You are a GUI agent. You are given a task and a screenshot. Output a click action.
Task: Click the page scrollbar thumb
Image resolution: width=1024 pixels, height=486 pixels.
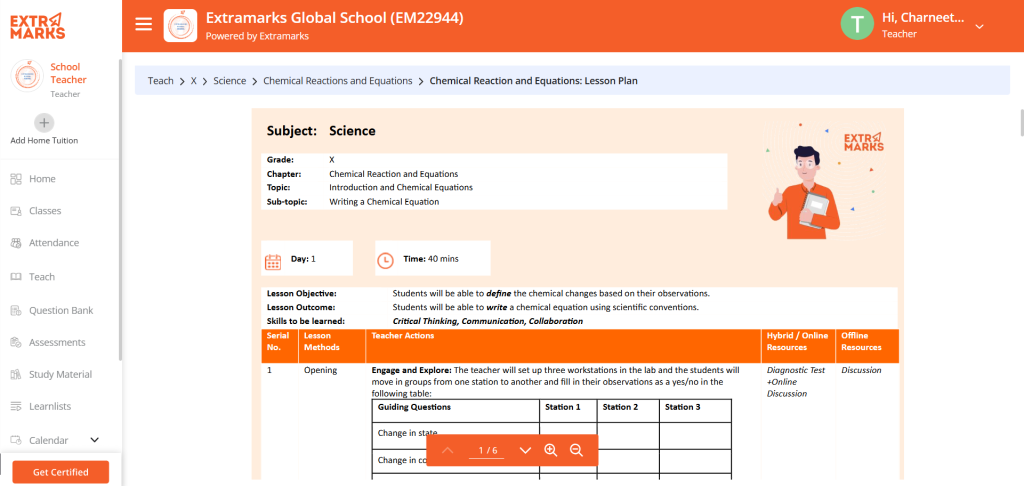(x=1021, y=123)
